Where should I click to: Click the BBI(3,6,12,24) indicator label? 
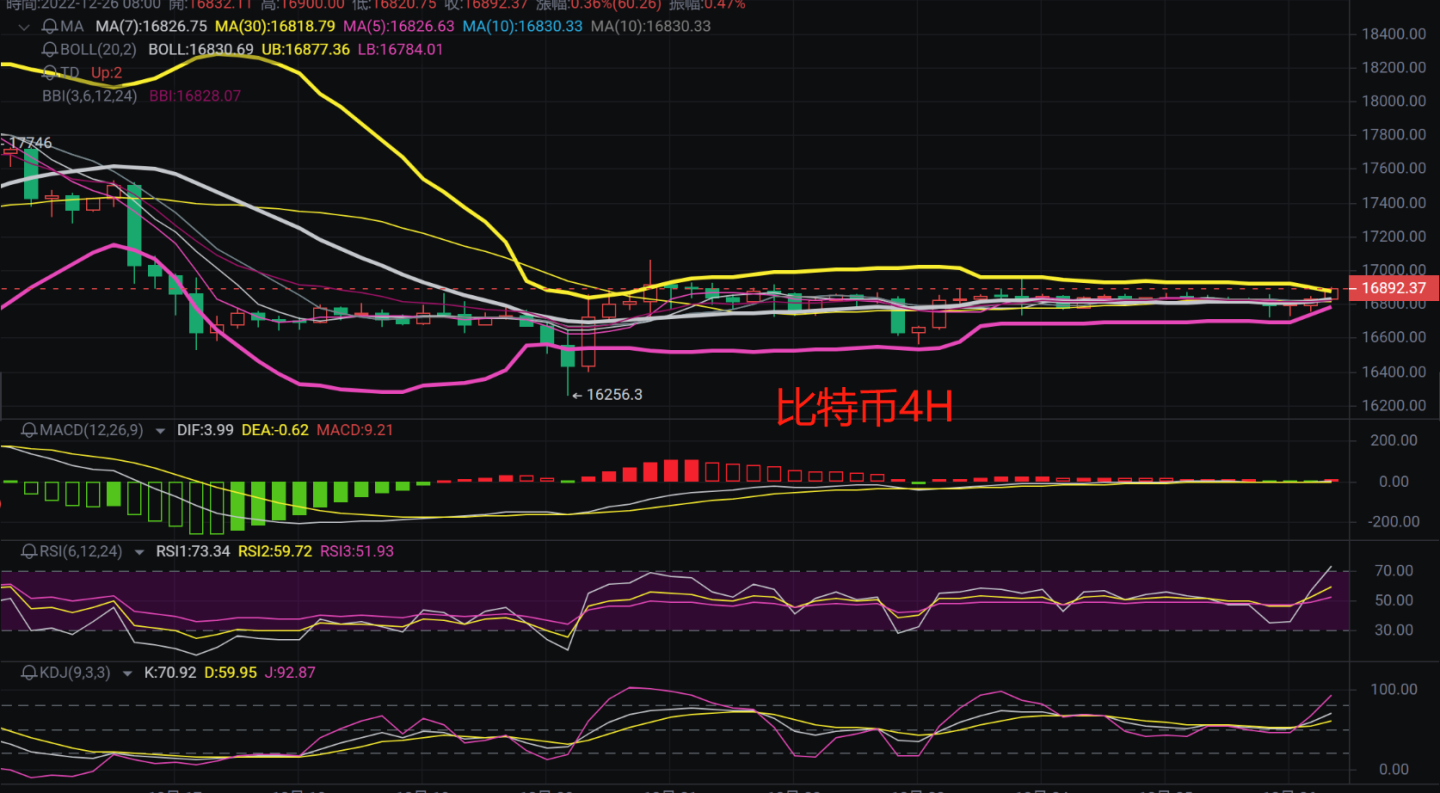pyautogui.click(x=89, y=96)
